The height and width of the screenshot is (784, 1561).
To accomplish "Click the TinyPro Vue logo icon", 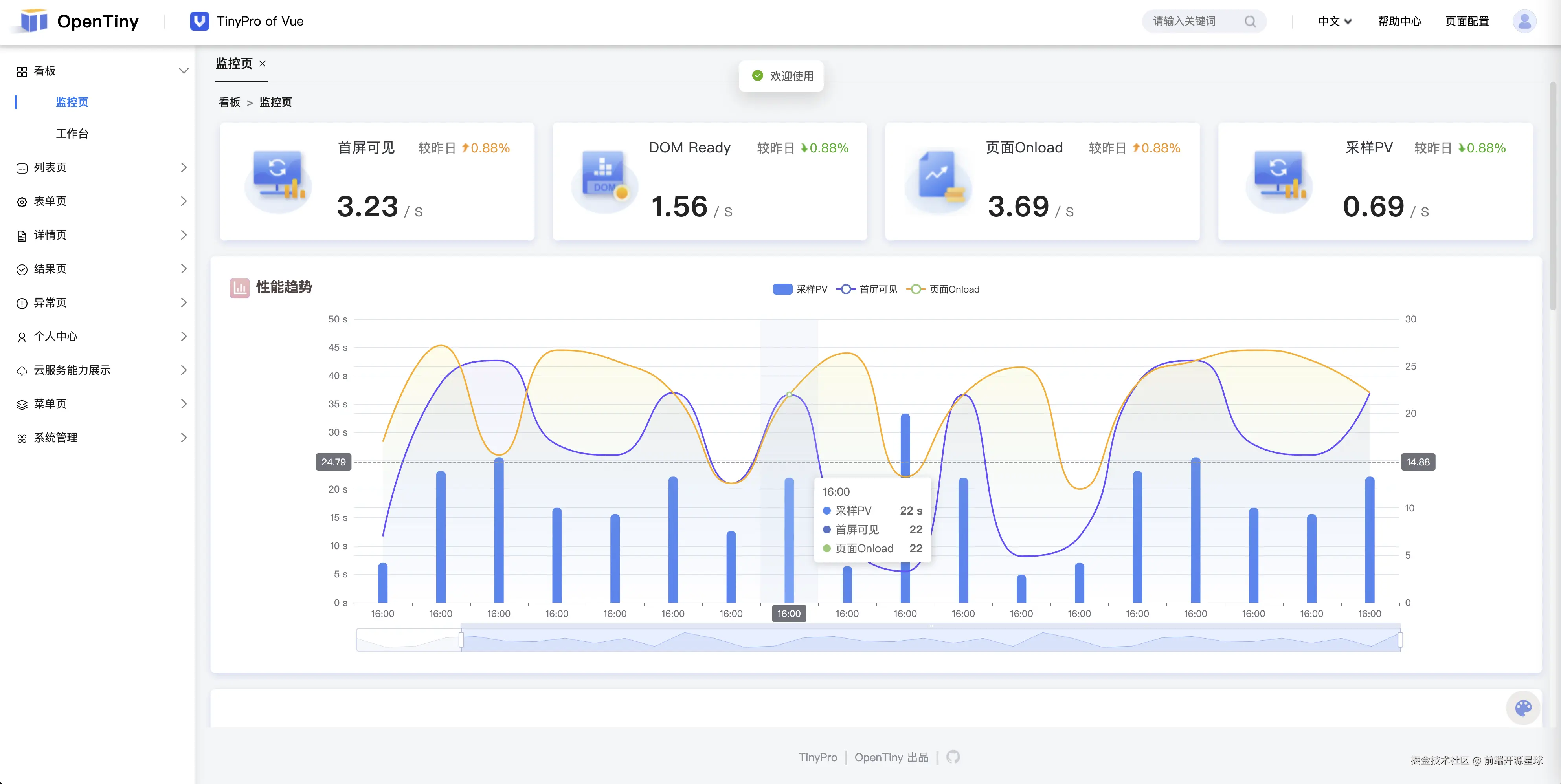I will pyautogui.click(x=199, y=22).
